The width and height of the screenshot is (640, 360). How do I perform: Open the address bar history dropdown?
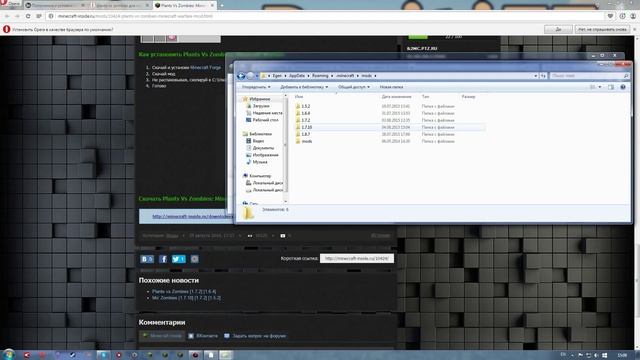[x=536, y=76]
